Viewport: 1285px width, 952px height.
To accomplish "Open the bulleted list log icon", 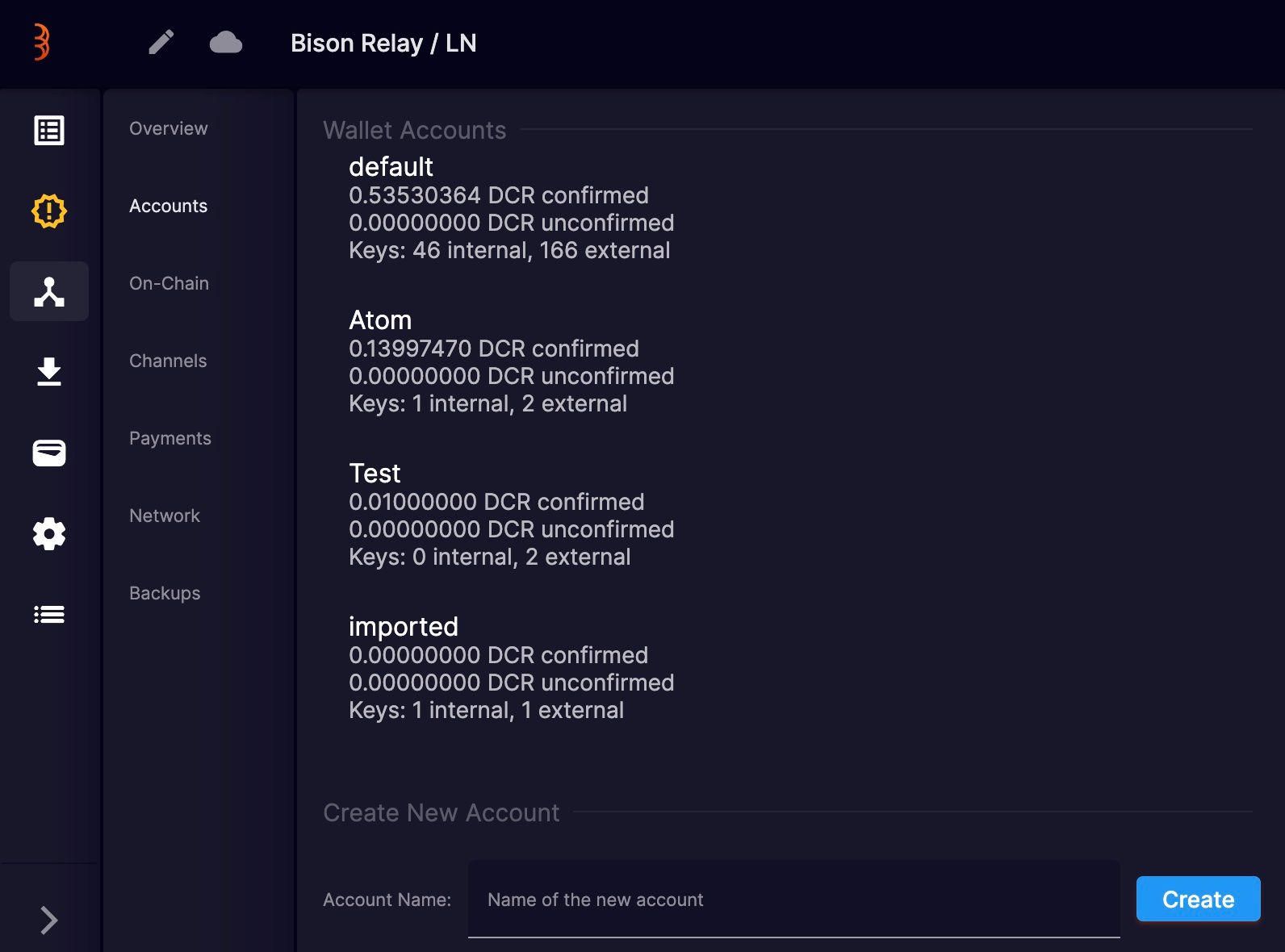I will point(49,614).
